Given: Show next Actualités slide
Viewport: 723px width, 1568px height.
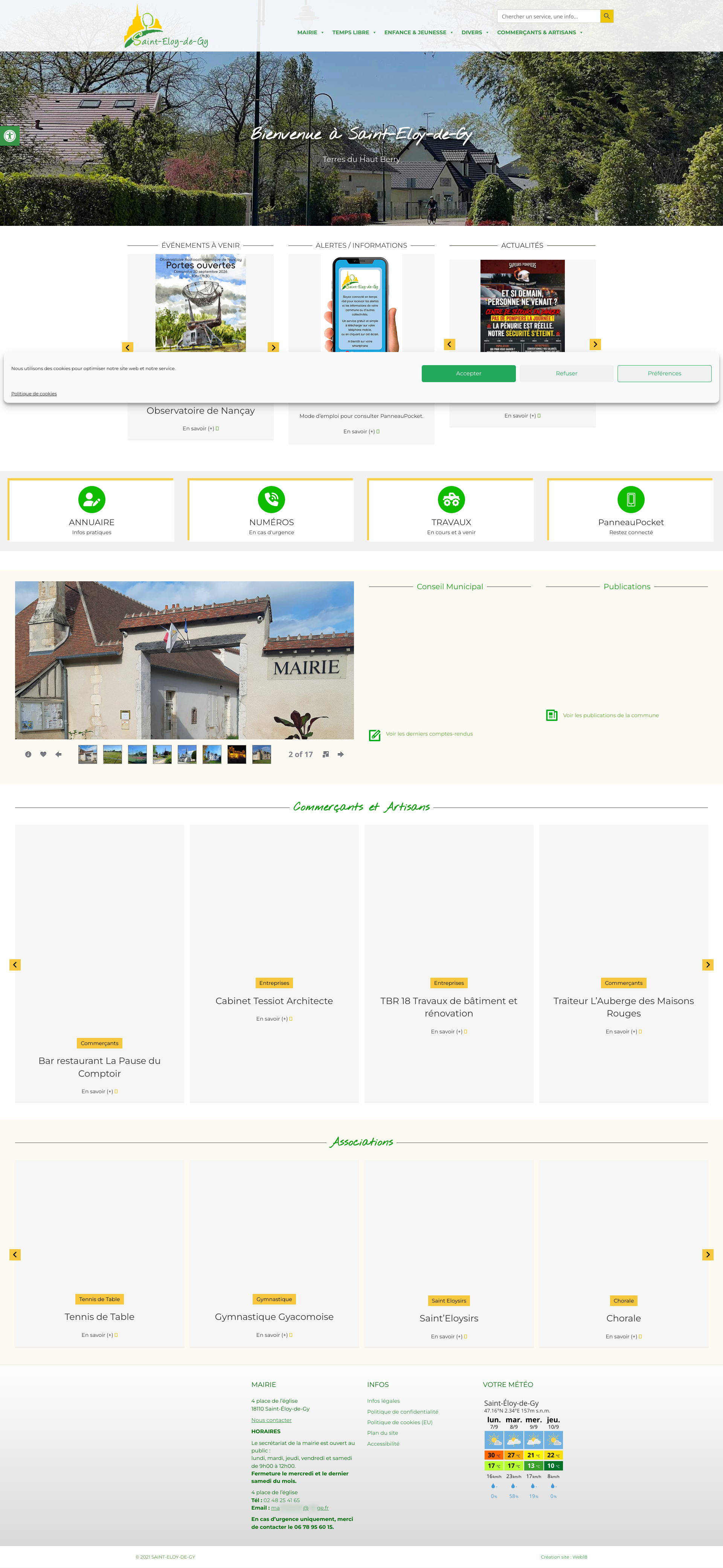Looking at the screenshot, I should pos(595,344).
